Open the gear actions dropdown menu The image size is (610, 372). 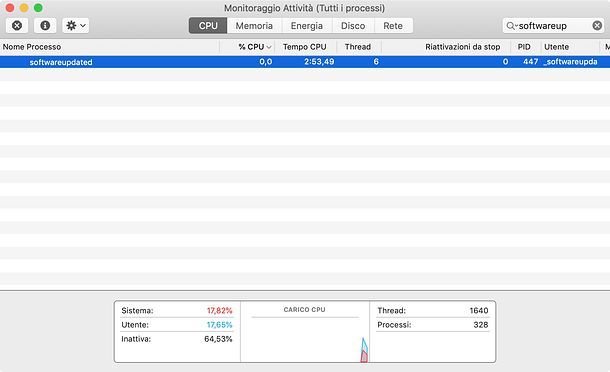click(x=75, y=26)
